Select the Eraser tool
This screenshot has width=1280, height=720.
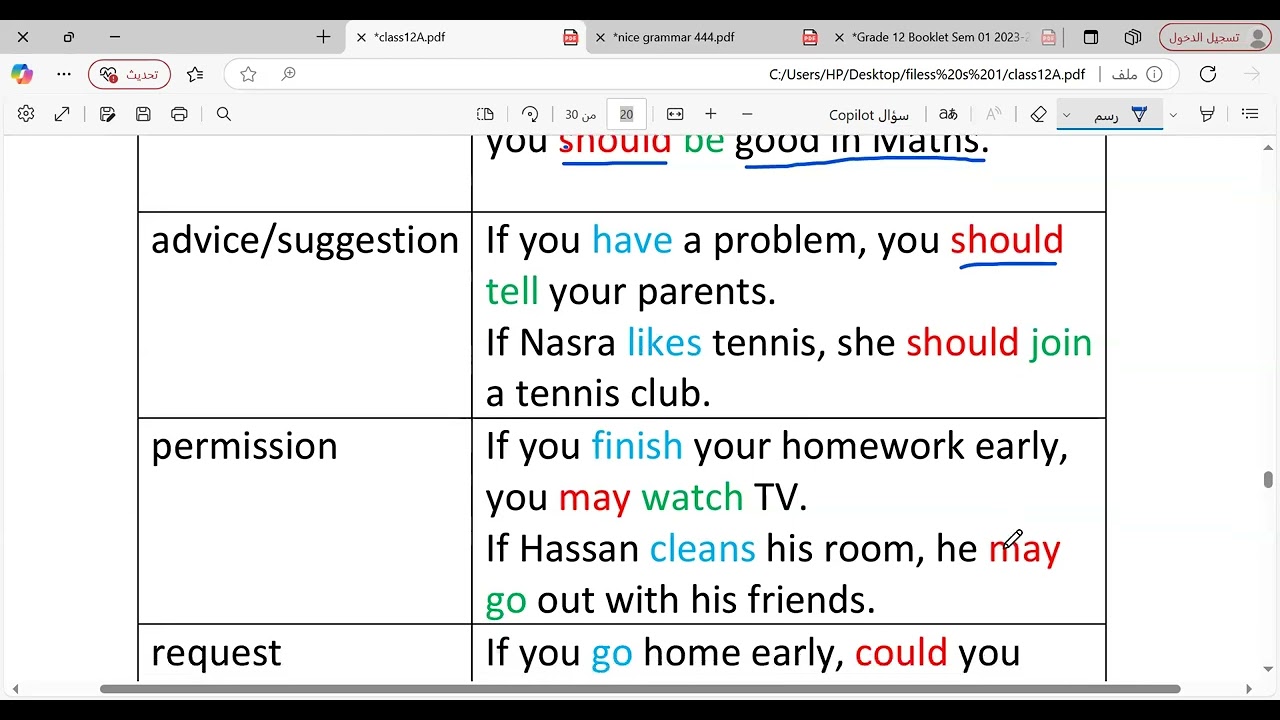click(1038, 114)
